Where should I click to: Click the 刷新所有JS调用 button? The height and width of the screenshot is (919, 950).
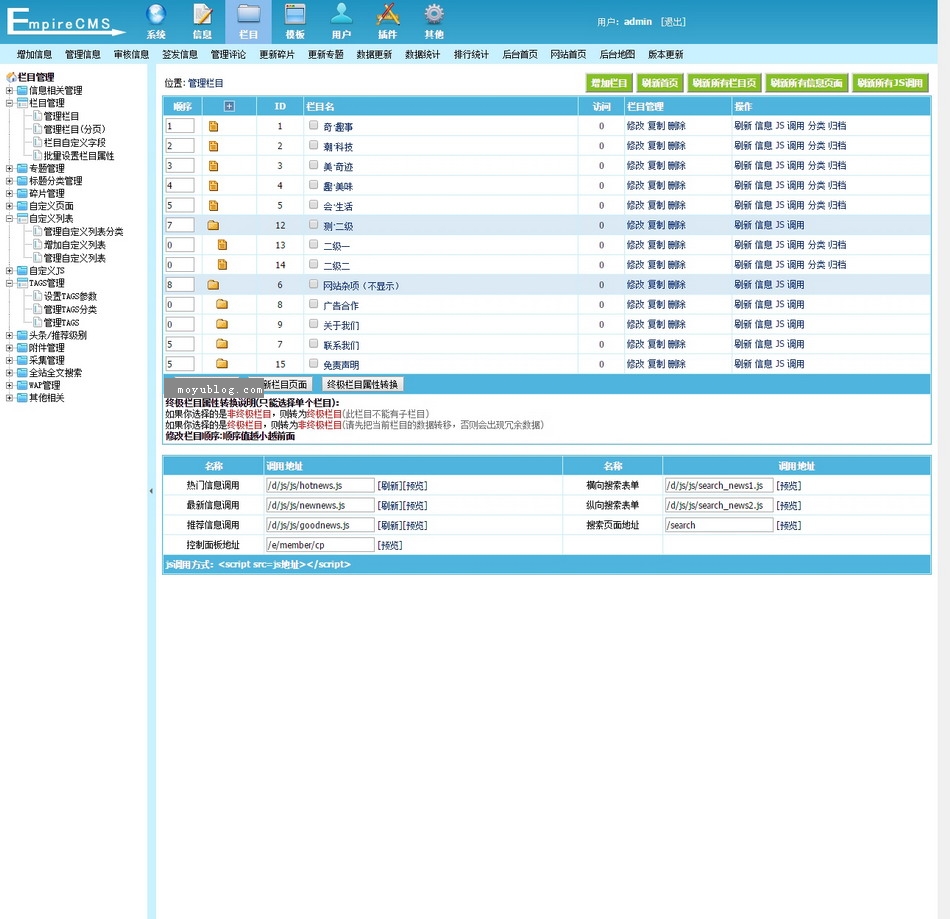pyautogui.click(x=890, y=83)
